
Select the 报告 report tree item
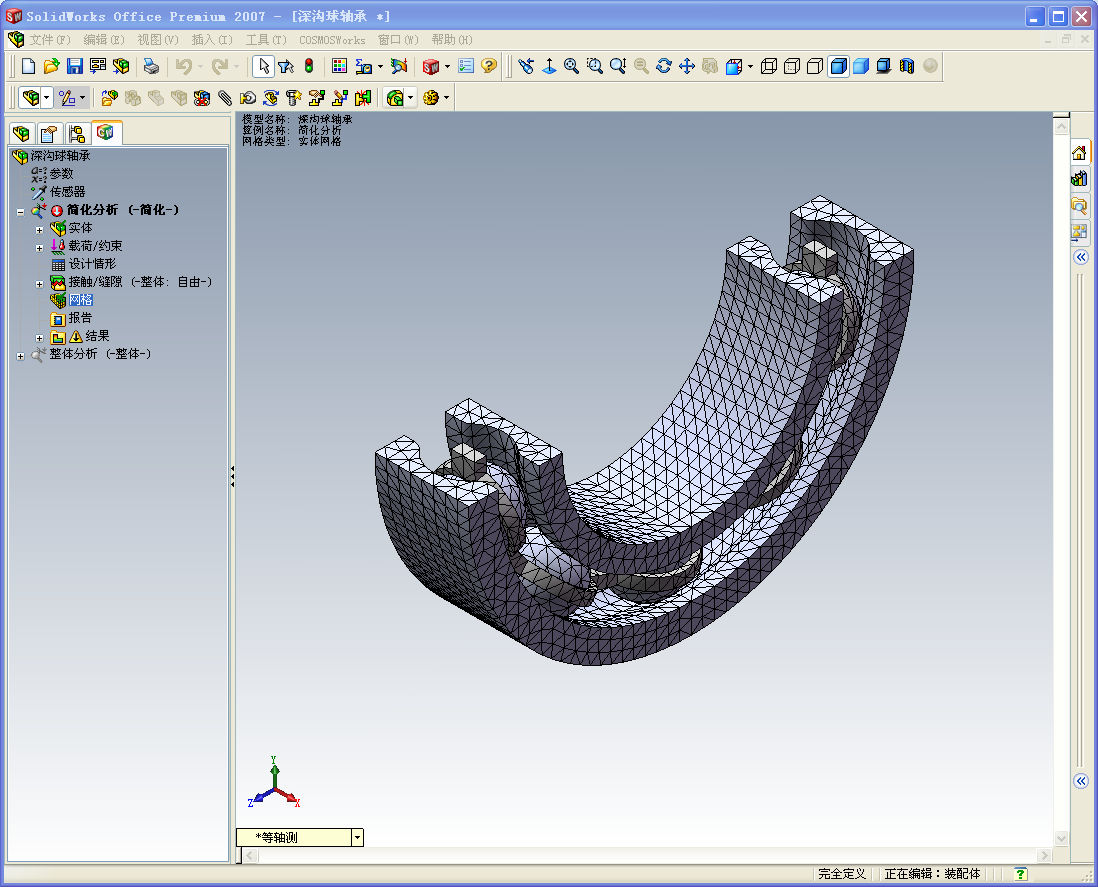80,318
